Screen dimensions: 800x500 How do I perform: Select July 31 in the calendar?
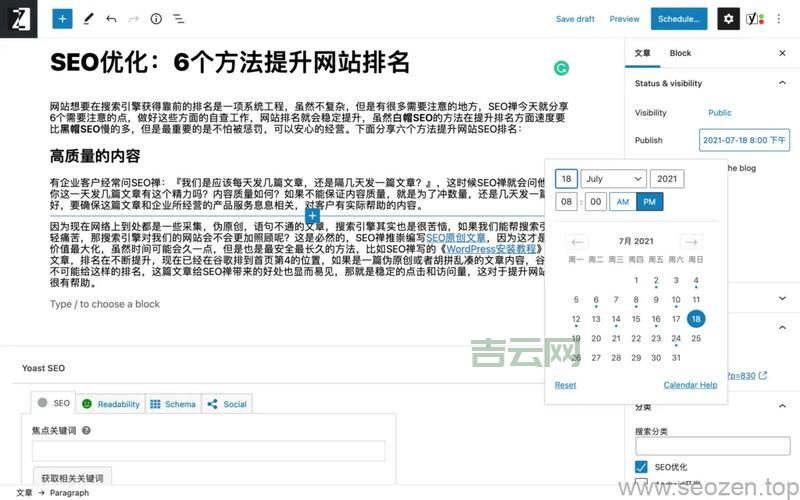(x=676, y=358)
